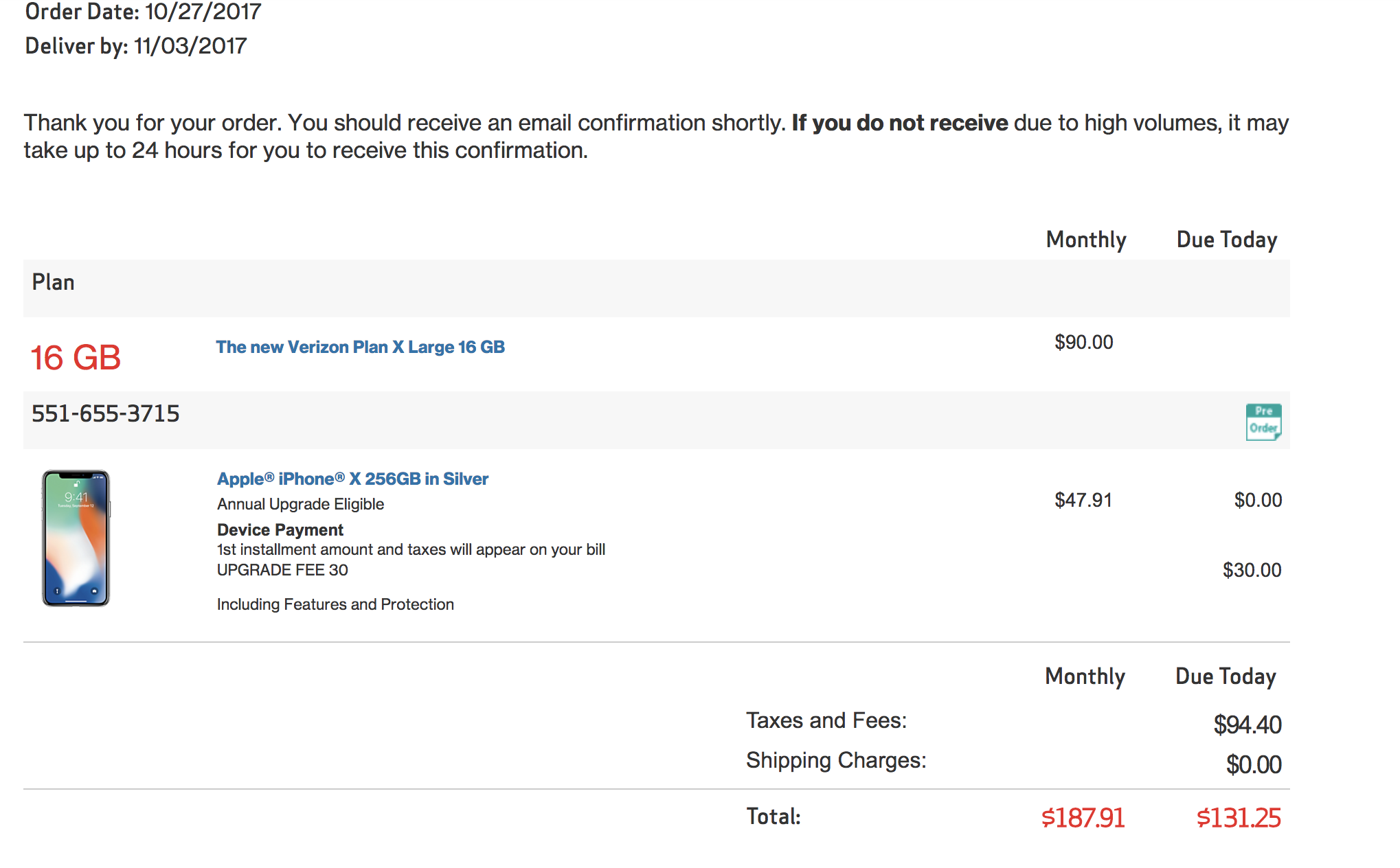The image size is (1400, 868).
Task: Open the iPhone X product thumbnail
Action: coord(76,538)
